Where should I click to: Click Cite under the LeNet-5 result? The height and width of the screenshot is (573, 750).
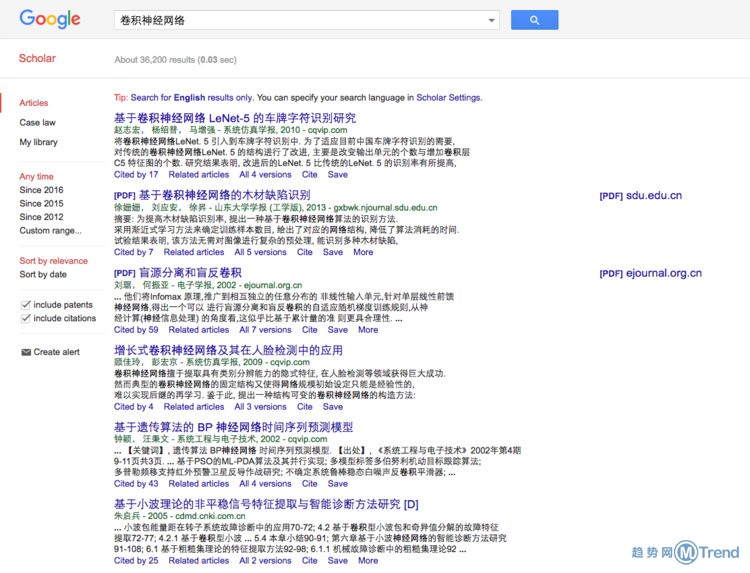tap(309, 175)
